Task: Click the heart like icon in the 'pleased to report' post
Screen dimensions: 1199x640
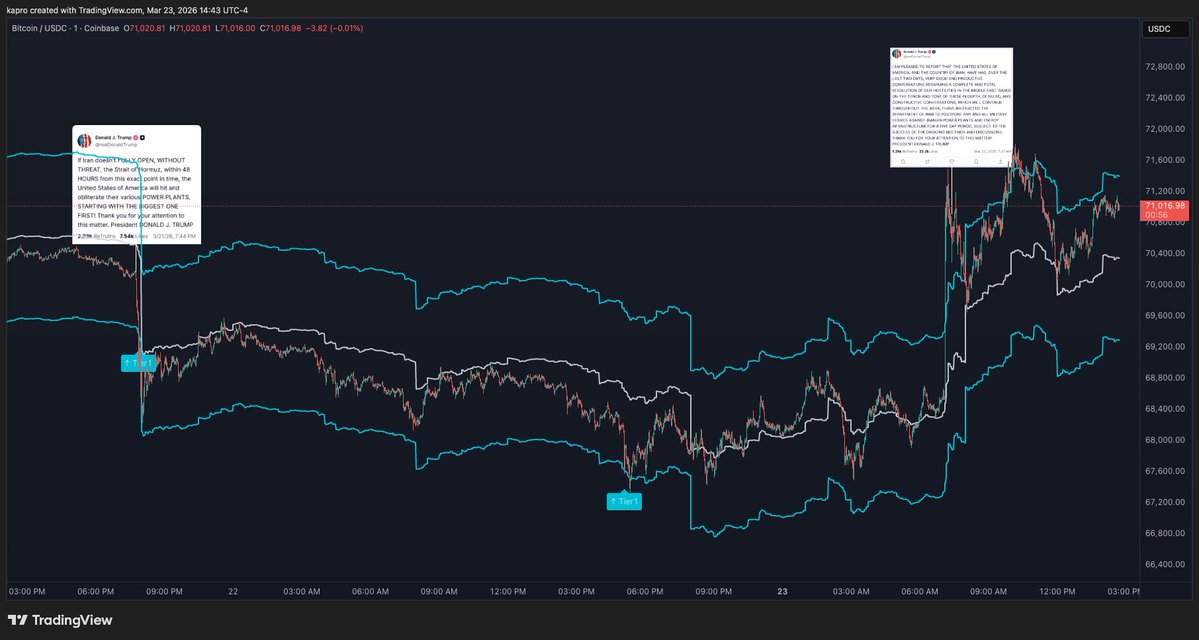Action: 952,161
